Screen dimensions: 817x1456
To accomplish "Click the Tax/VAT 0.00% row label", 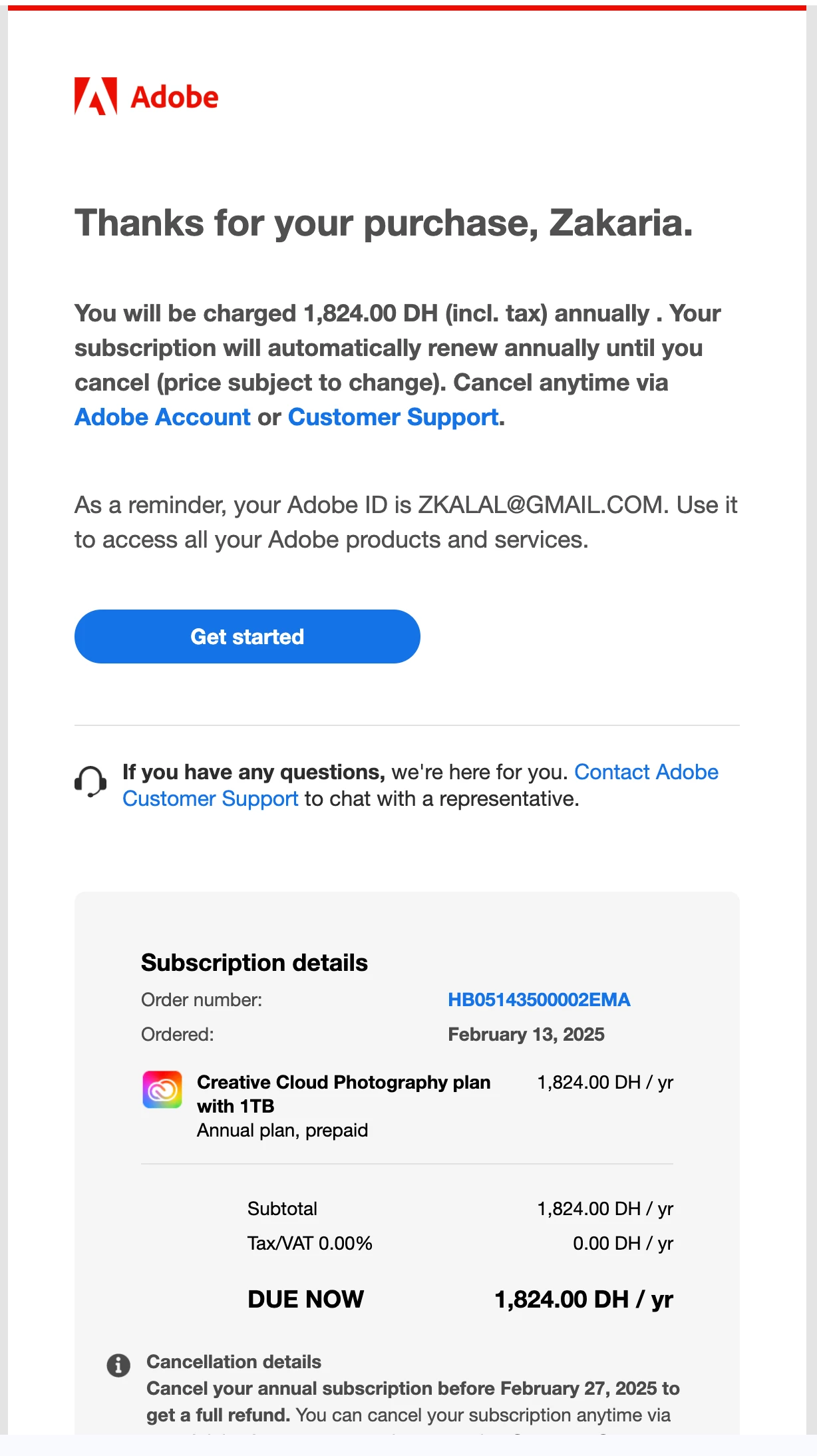I will coord(310,1243).
